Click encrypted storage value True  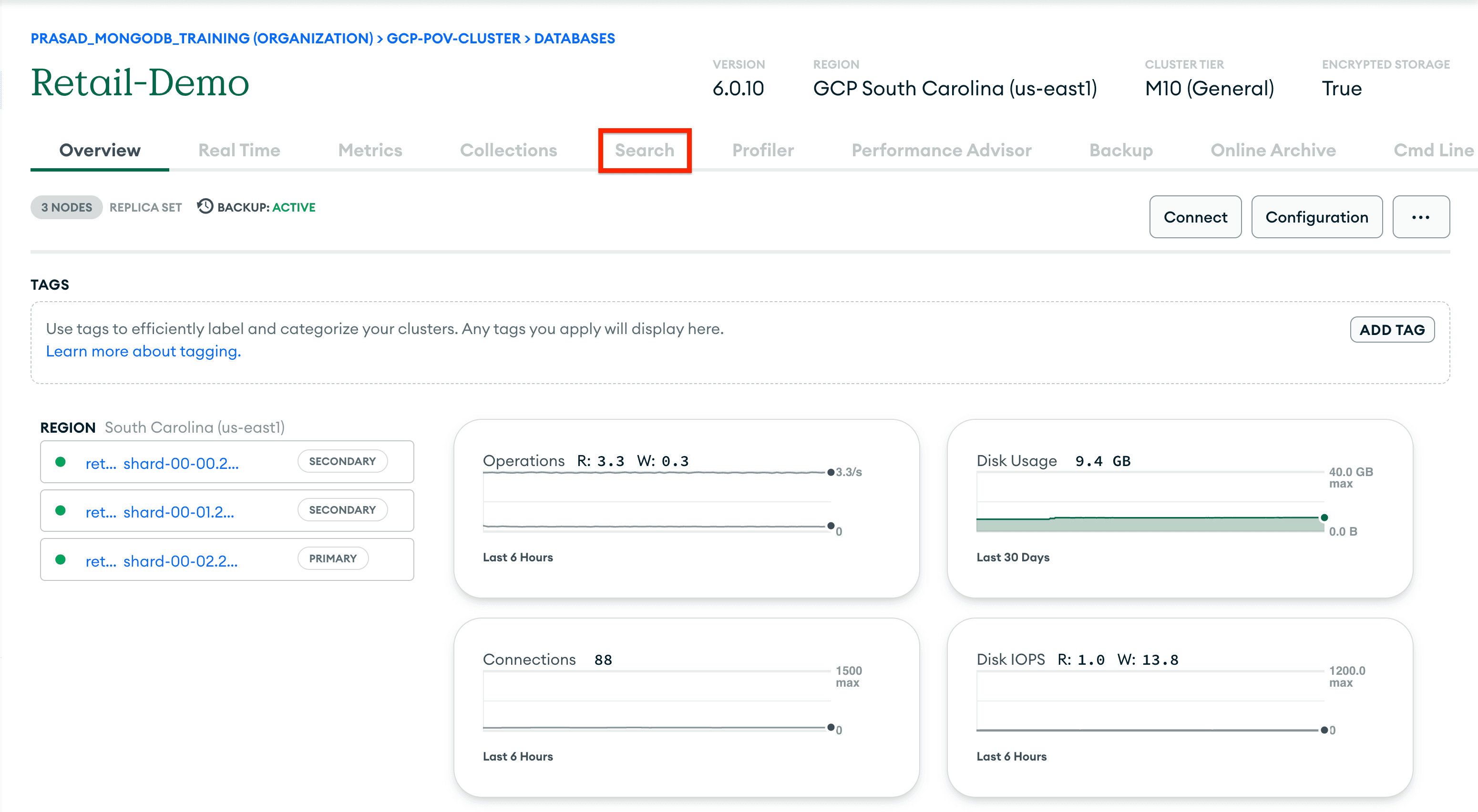point(1342,88)
